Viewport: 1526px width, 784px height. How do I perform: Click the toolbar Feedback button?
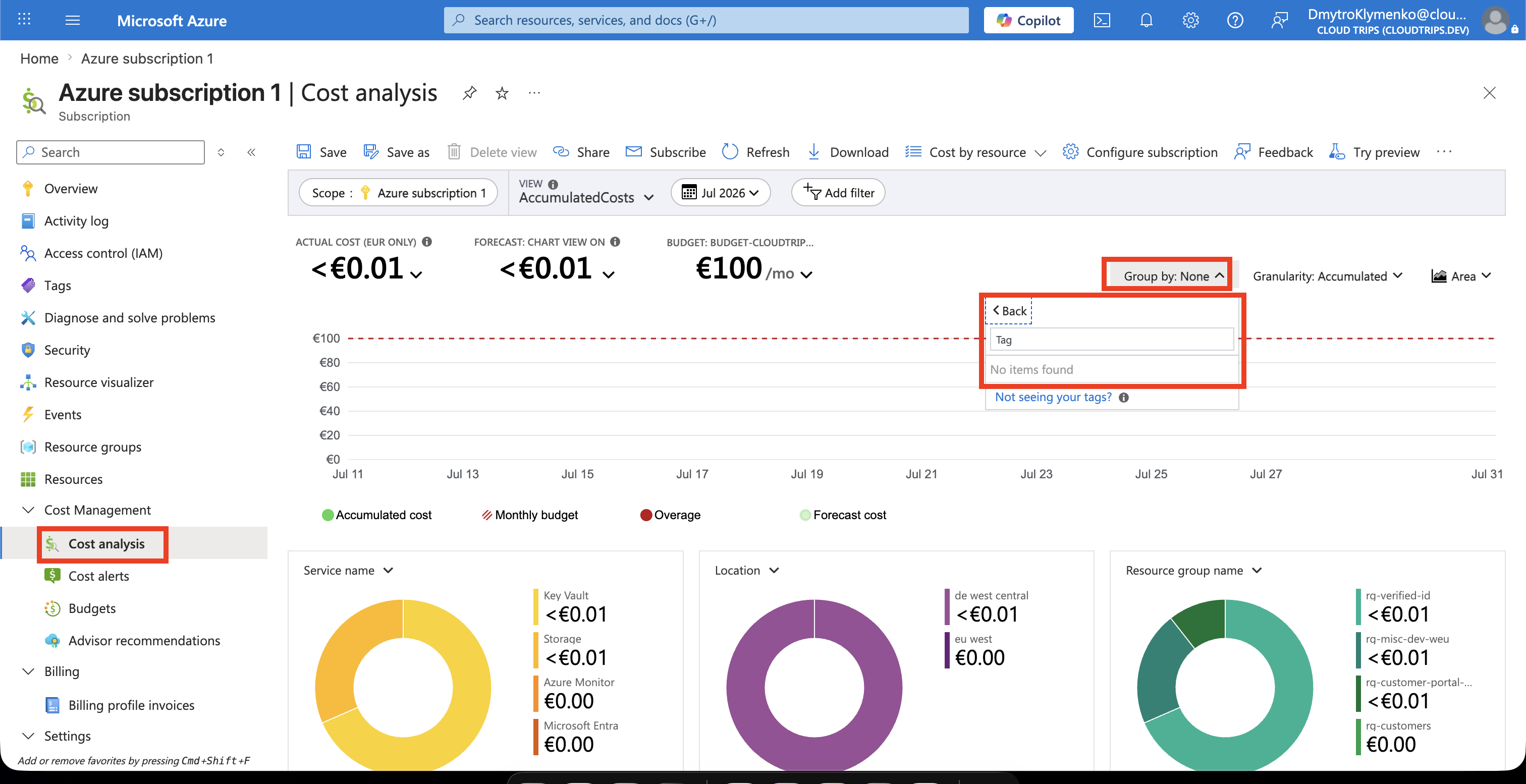[x=1273, y=152]
